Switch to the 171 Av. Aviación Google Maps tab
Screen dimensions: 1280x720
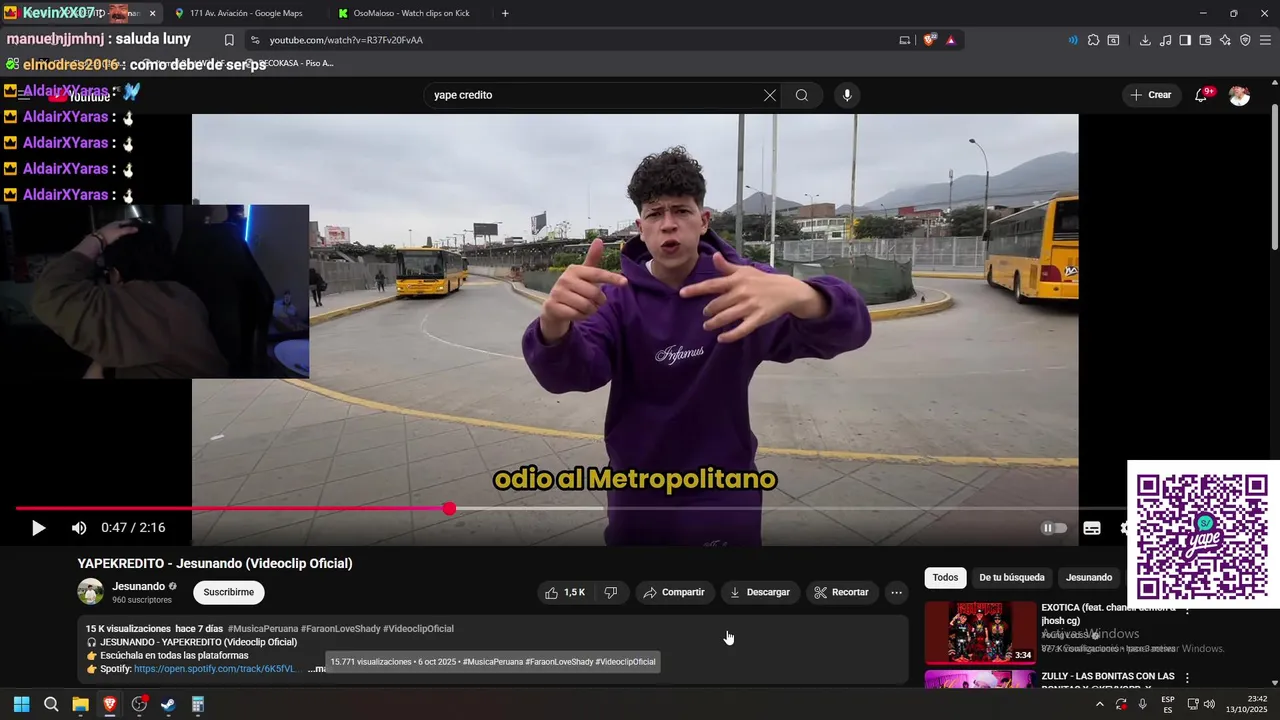pos(246,13)
